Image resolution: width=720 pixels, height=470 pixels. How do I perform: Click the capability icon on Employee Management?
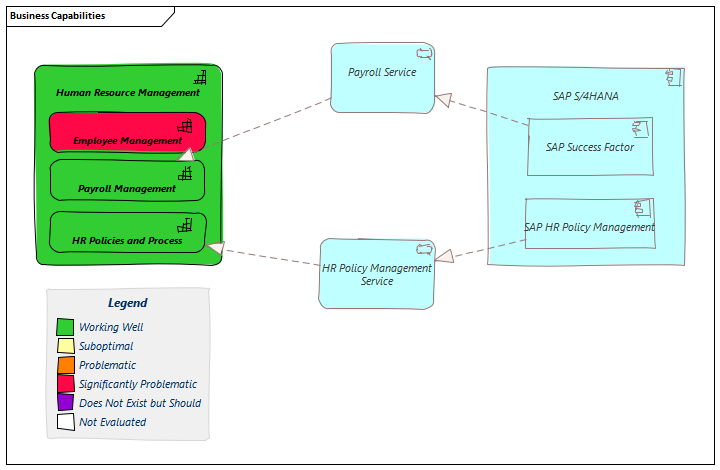[x=185, y=126]
